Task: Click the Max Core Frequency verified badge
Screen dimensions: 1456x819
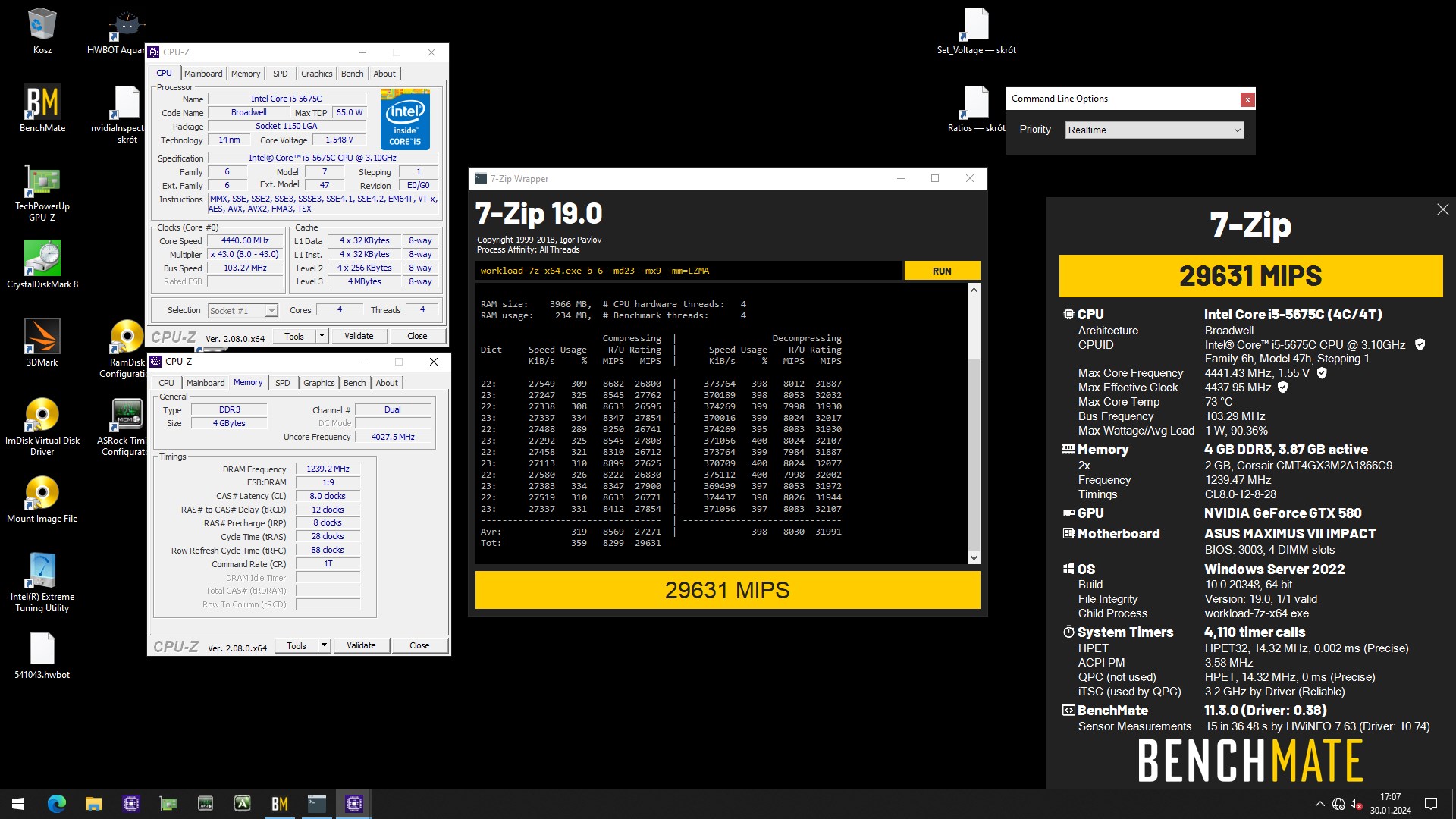Action: tap(1322, 373)
